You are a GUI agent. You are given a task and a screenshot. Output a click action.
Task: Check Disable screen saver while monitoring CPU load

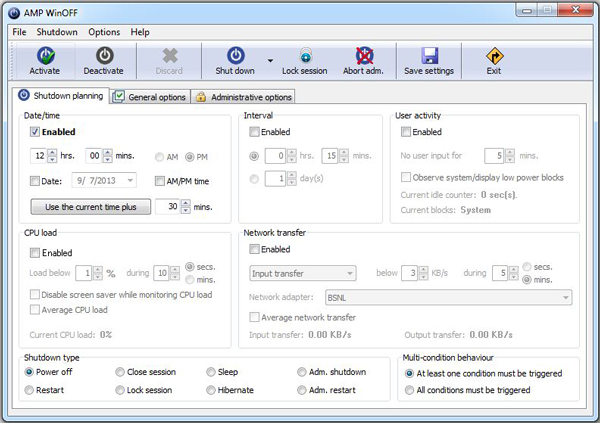35,294
